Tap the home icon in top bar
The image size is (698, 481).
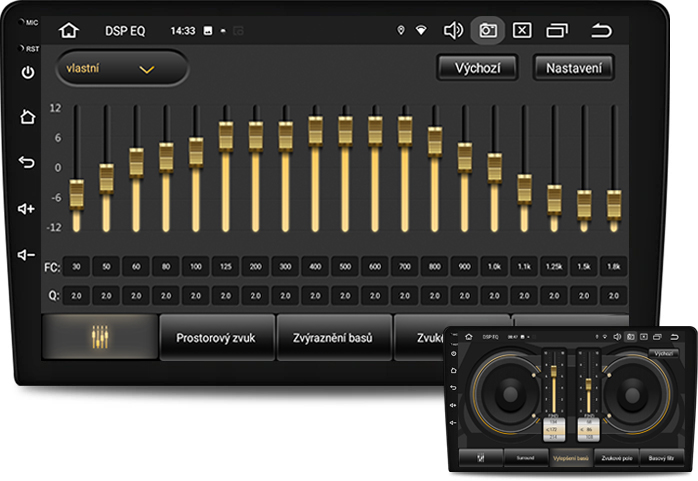(x=68, y=30)
